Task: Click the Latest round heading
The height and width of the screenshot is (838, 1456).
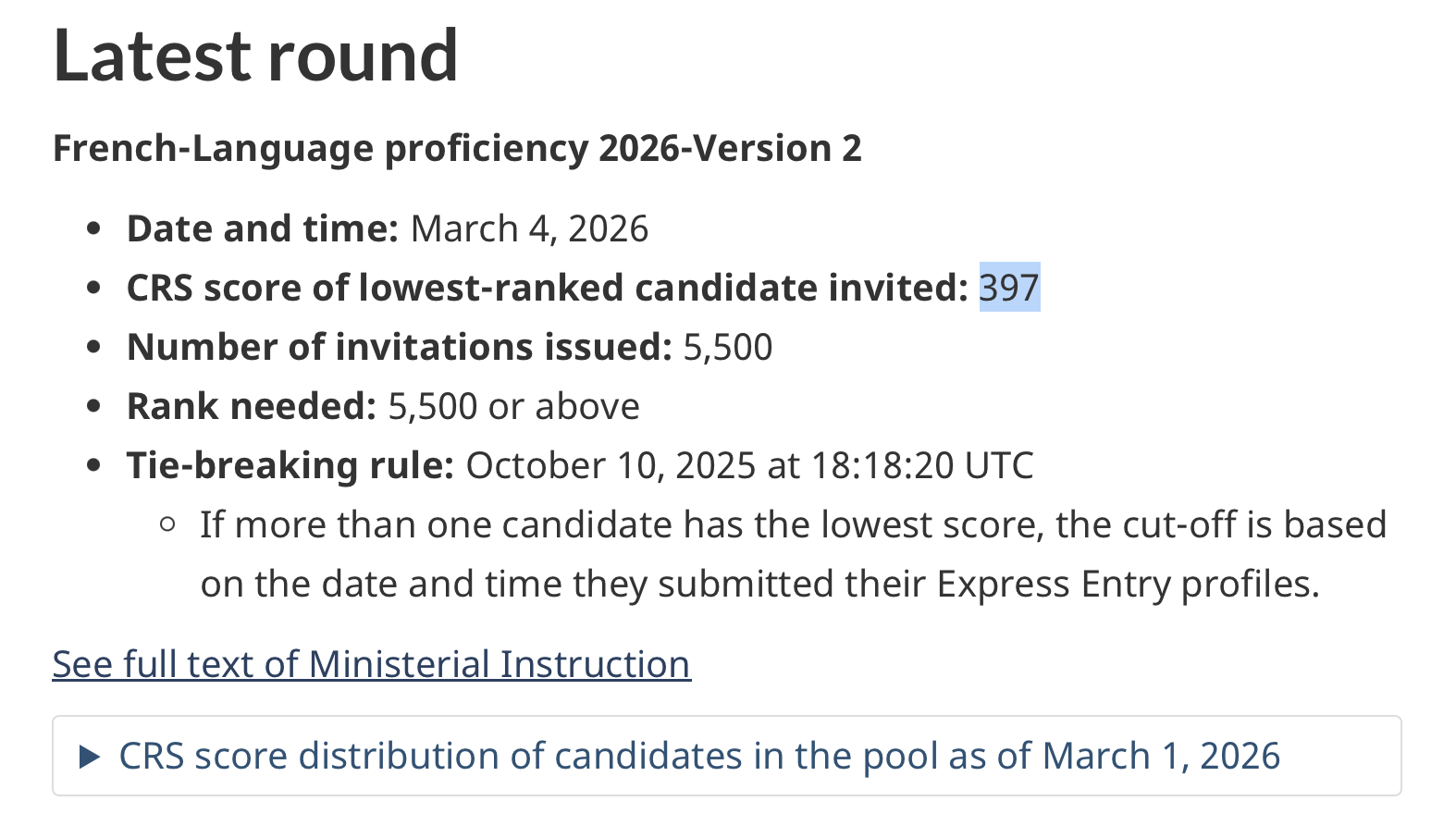Action: [255, 55]
